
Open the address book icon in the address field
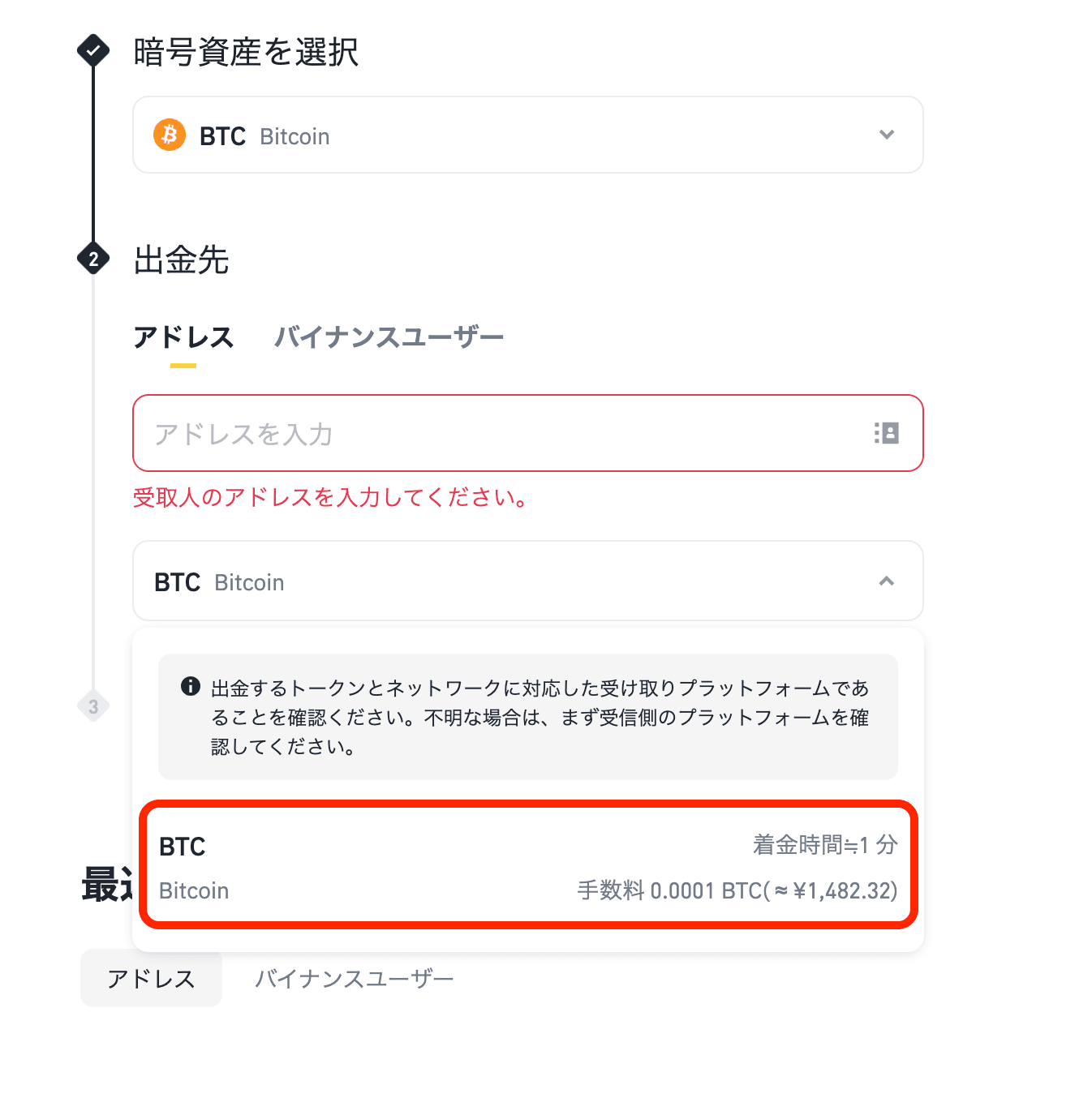click(887, 434)
